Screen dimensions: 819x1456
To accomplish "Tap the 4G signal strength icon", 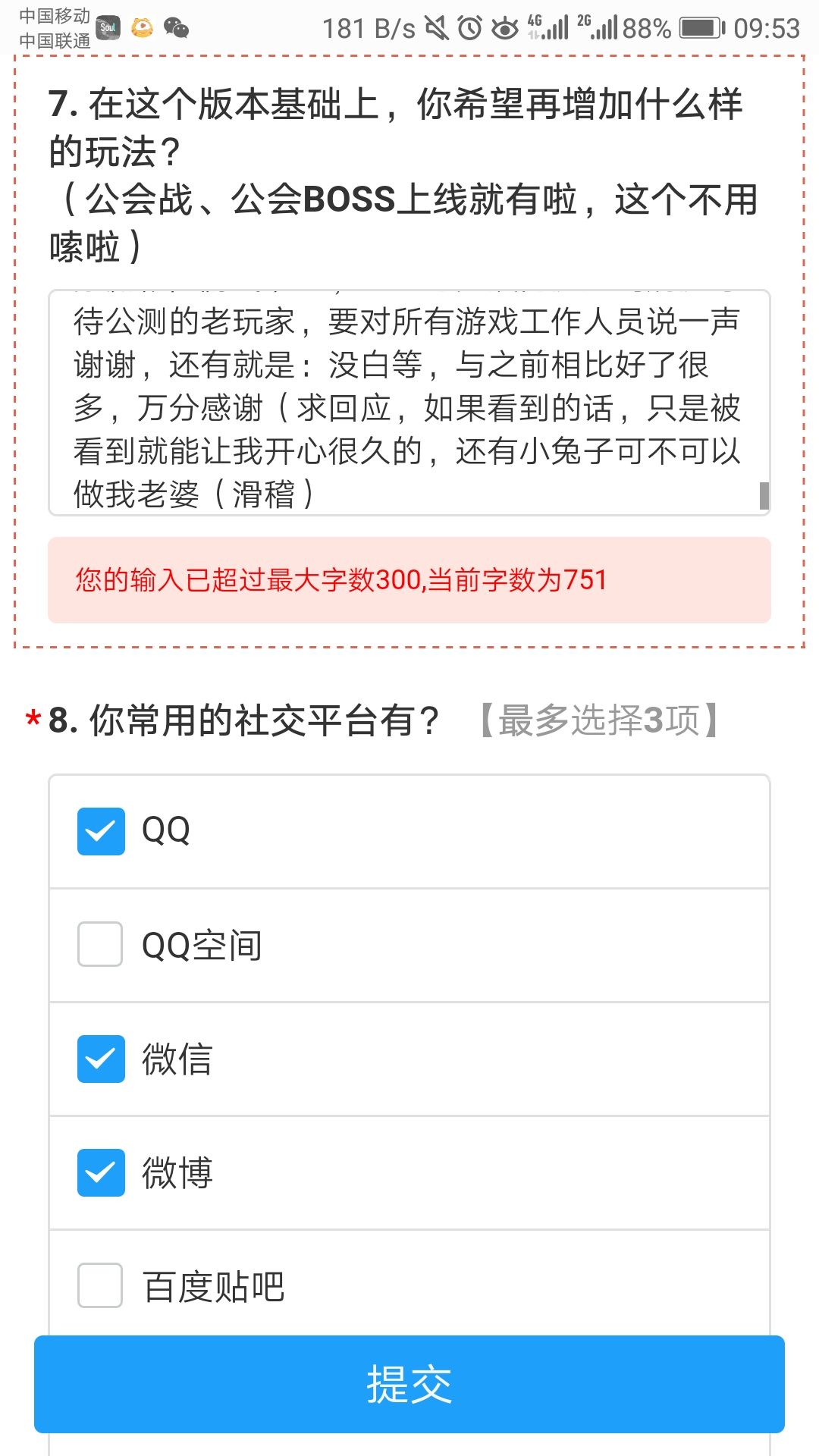I will coord(548,28).
